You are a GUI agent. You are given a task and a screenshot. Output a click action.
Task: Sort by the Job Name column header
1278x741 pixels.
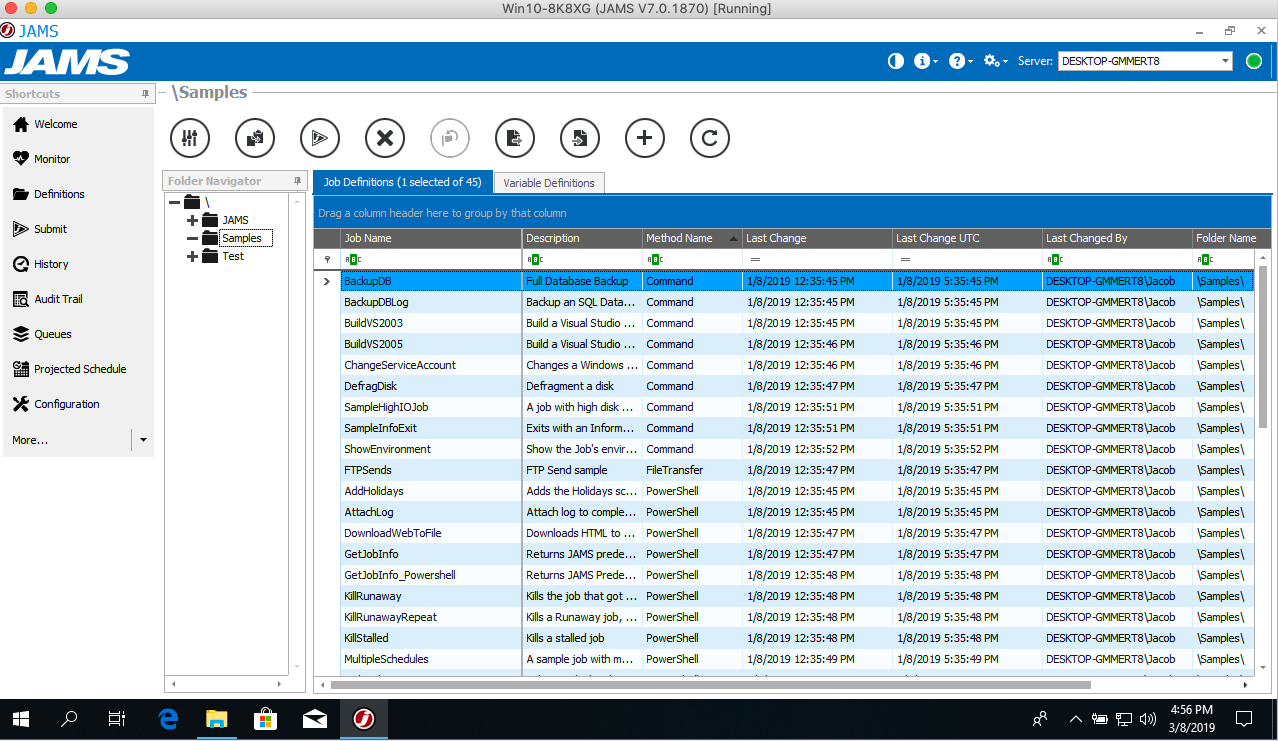point(431,238)
